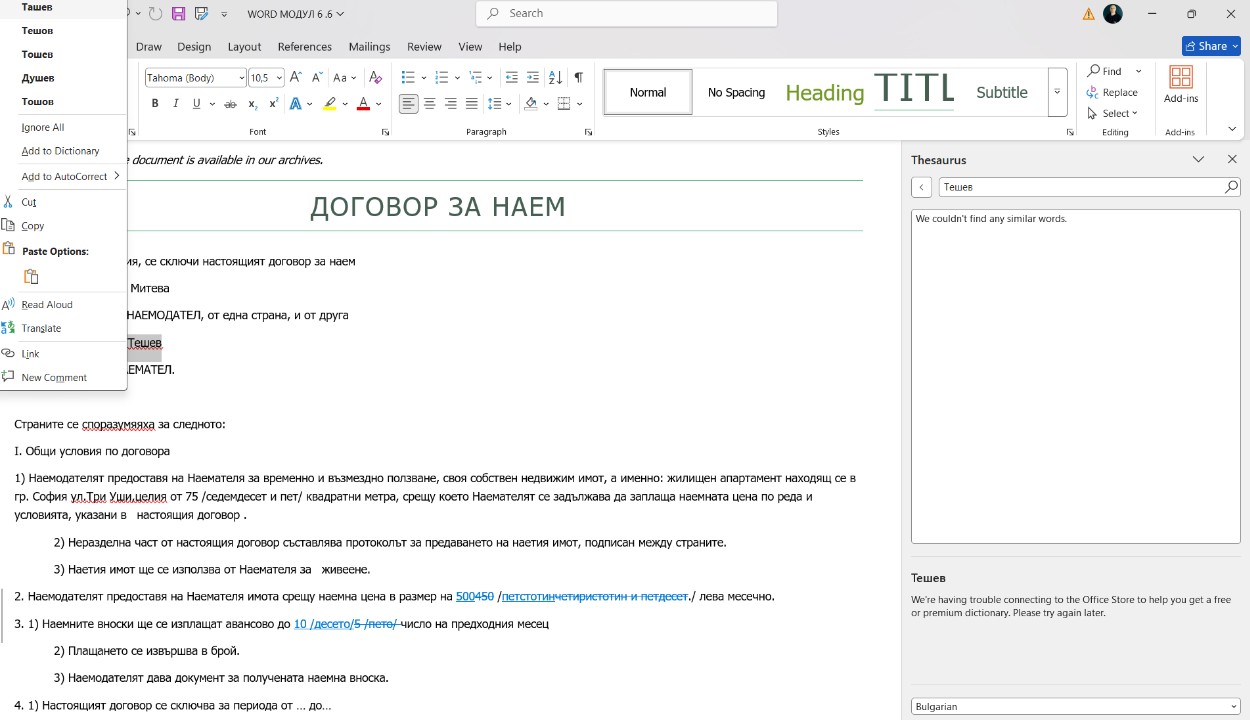Apply Strikethrough formatting
The width and height of the screenshot is (1250, 720).
pos(230,104)
